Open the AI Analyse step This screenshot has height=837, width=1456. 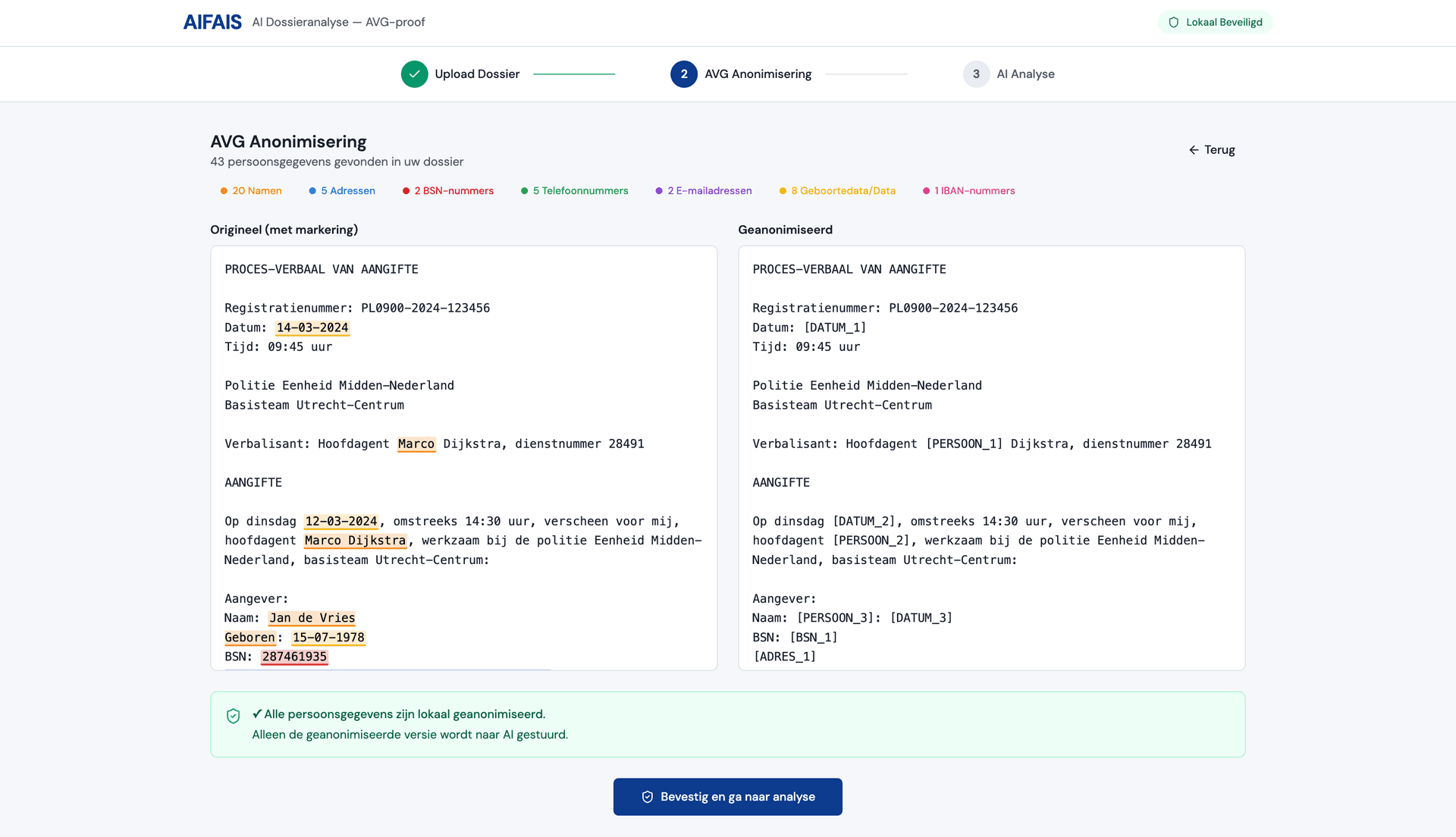[x=1025, y=74]
